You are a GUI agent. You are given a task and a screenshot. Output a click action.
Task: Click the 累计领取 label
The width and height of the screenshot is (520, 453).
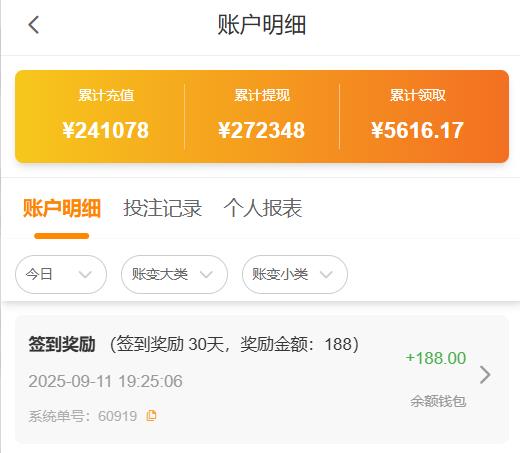click(418, 95)
